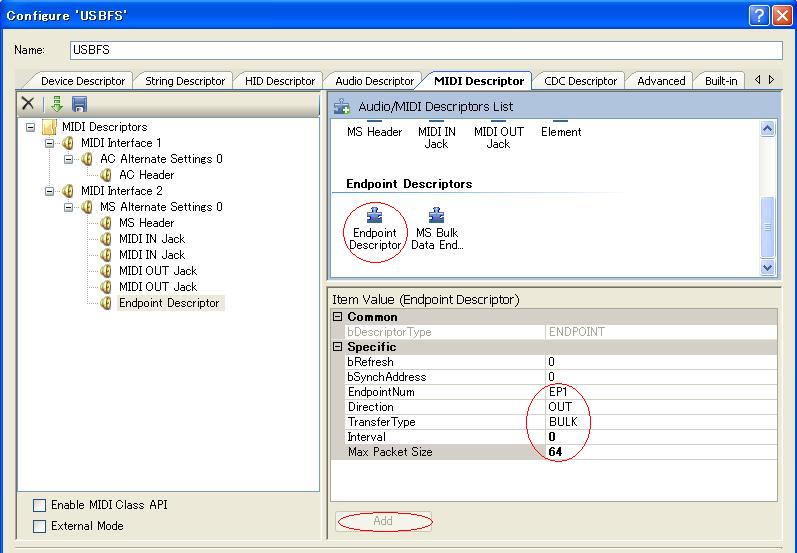Click the descriptors list scroll down arrow
Screen dimensions: 797x553
[x=767, y=267]
